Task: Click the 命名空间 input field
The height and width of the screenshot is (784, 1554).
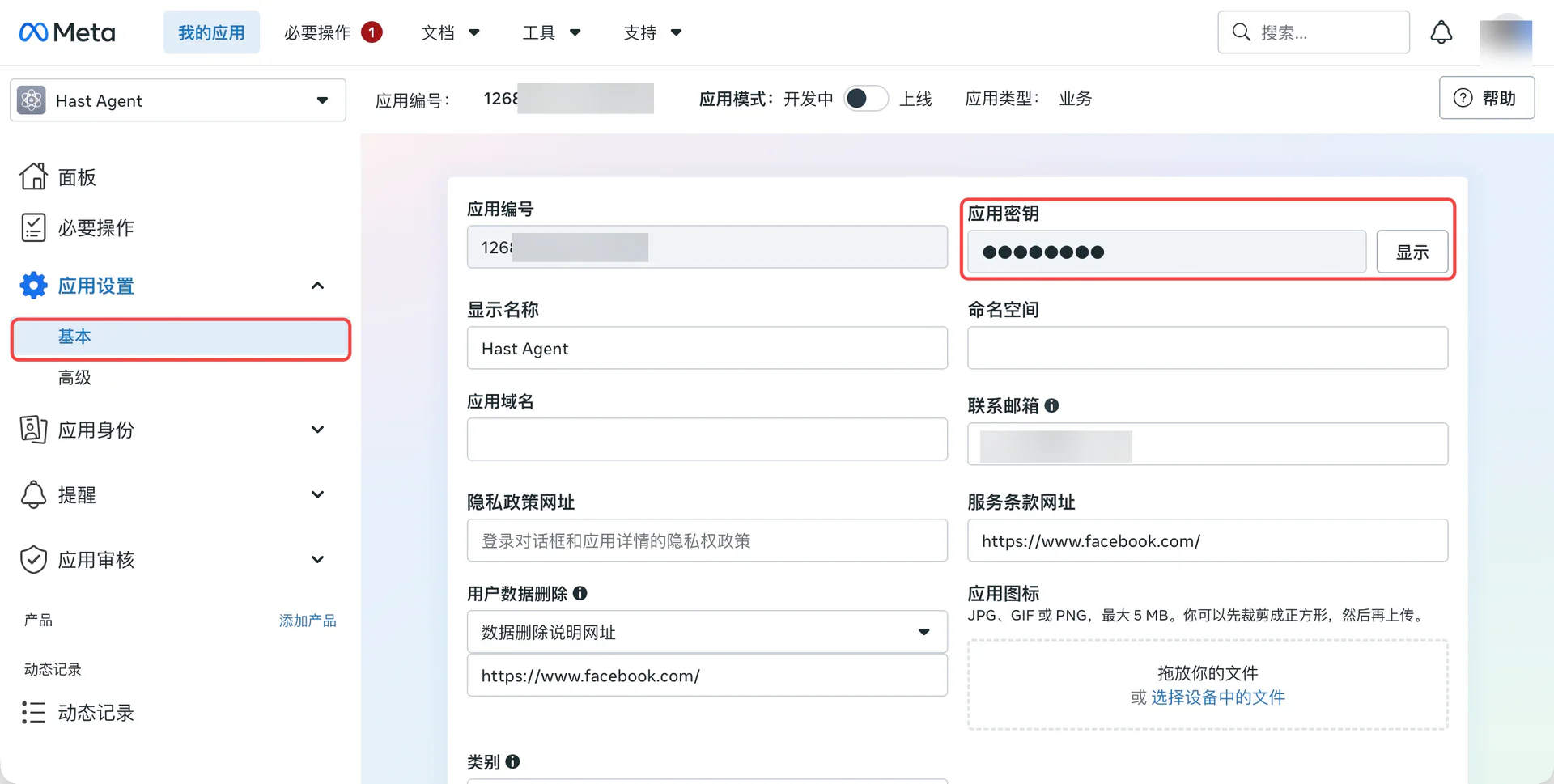Action: point(1208,348)
